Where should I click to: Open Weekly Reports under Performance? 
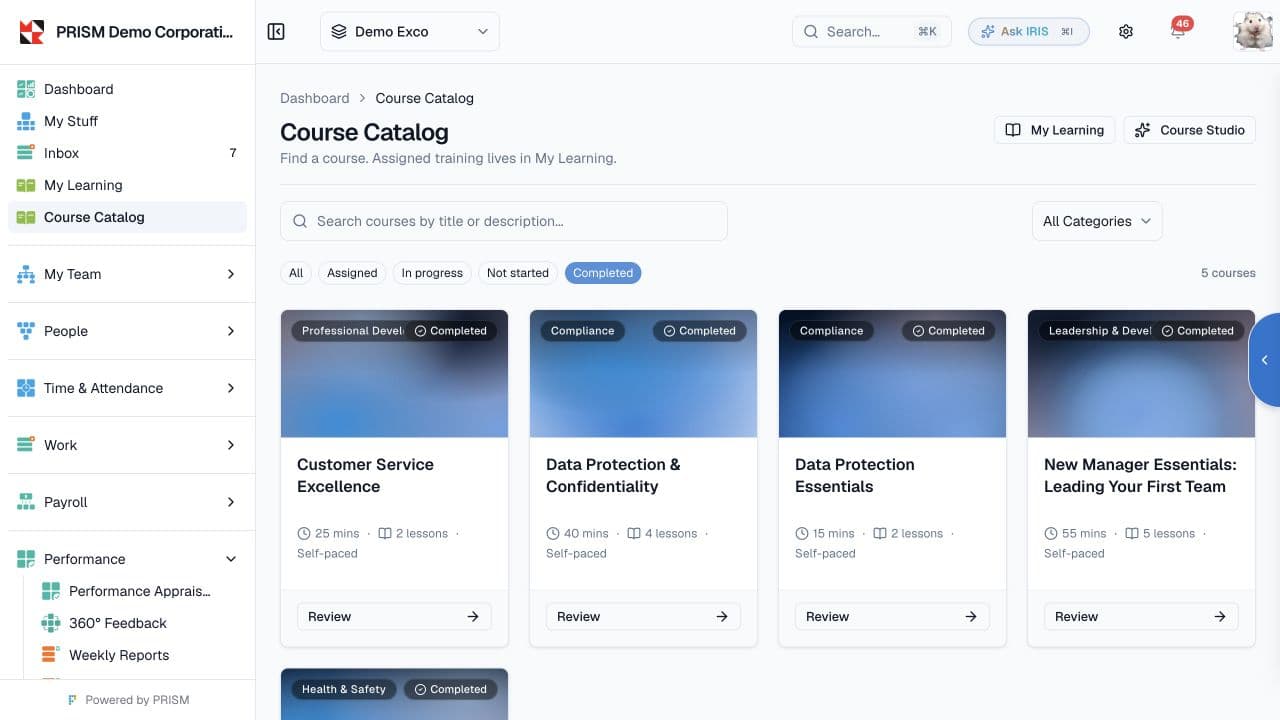(x=139, y=655)
